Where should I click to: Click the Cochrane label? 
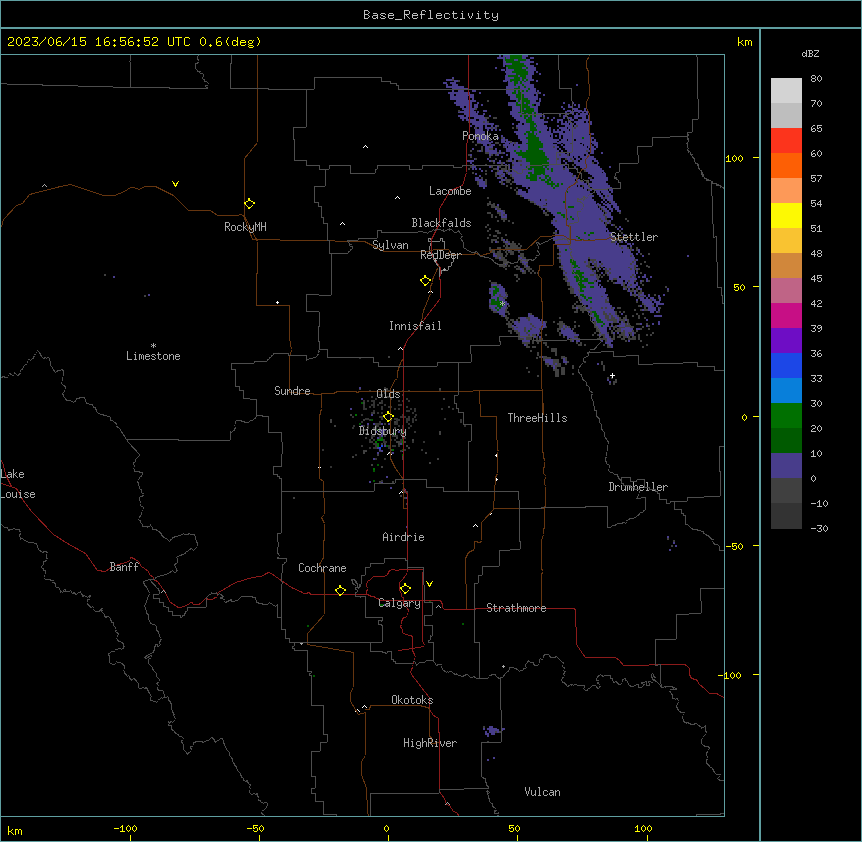(x=322, y=568)
